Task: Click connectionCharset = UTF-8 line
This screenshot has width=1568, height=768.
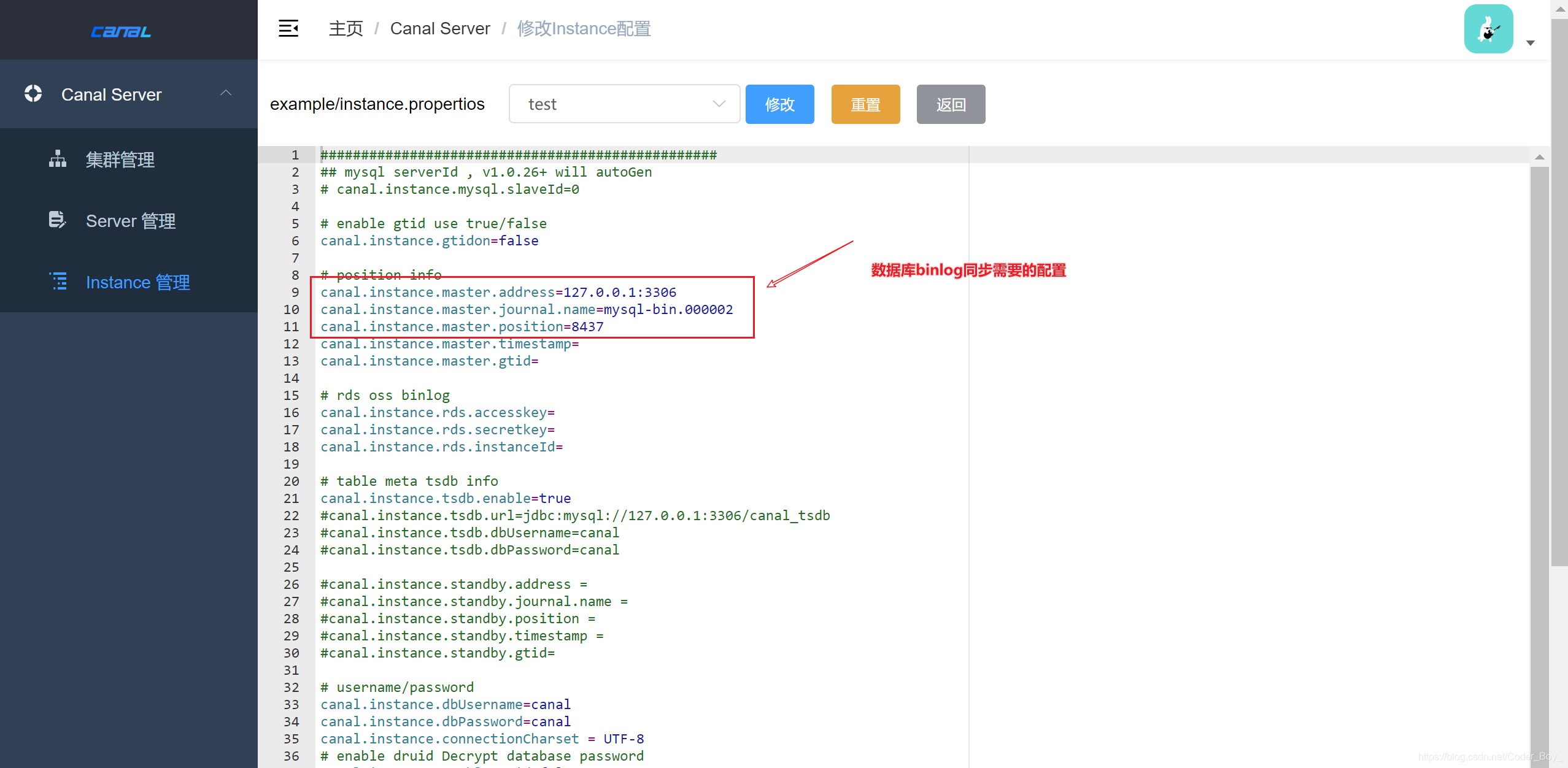Action: (x=482, y=739)
